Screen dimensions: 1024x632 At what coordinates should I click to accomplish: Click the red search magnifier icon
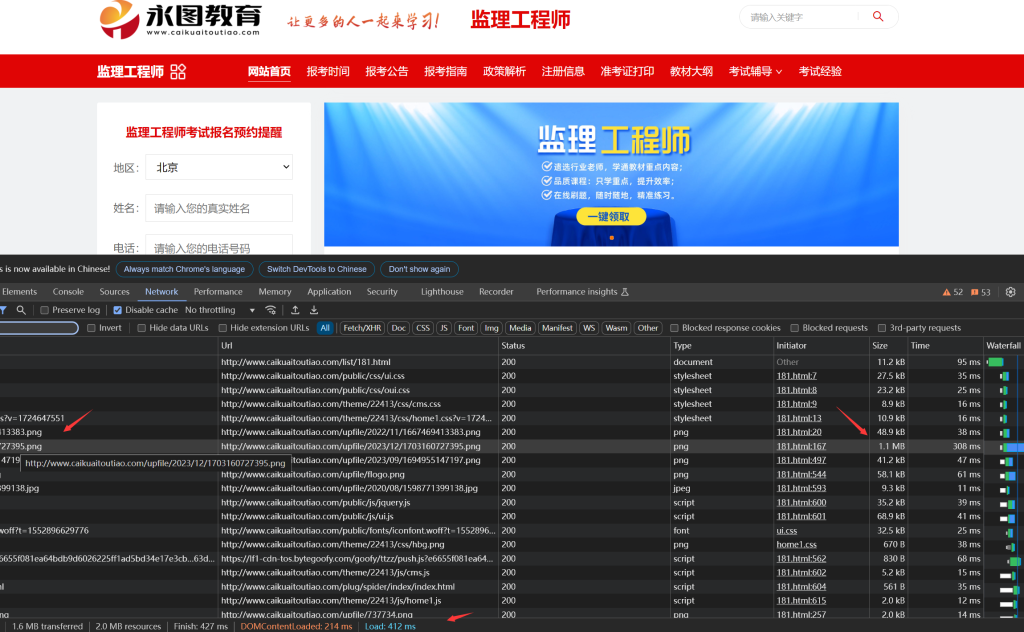point(878,17)
